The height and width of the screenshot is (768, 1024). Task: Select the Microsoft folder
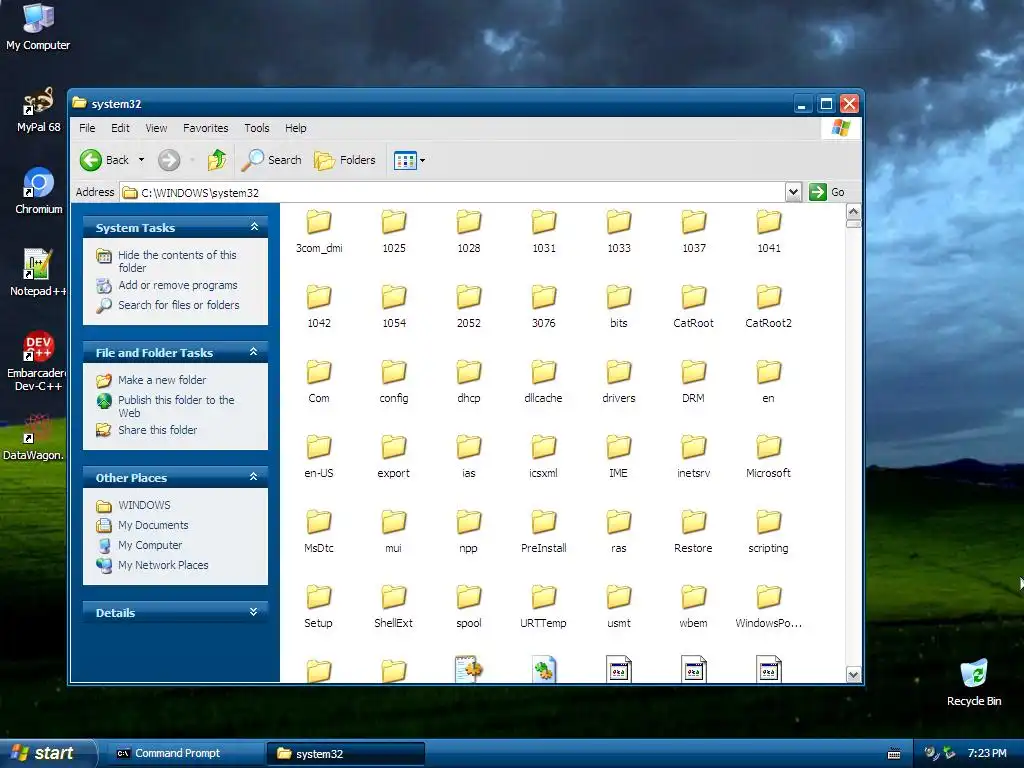768,456
